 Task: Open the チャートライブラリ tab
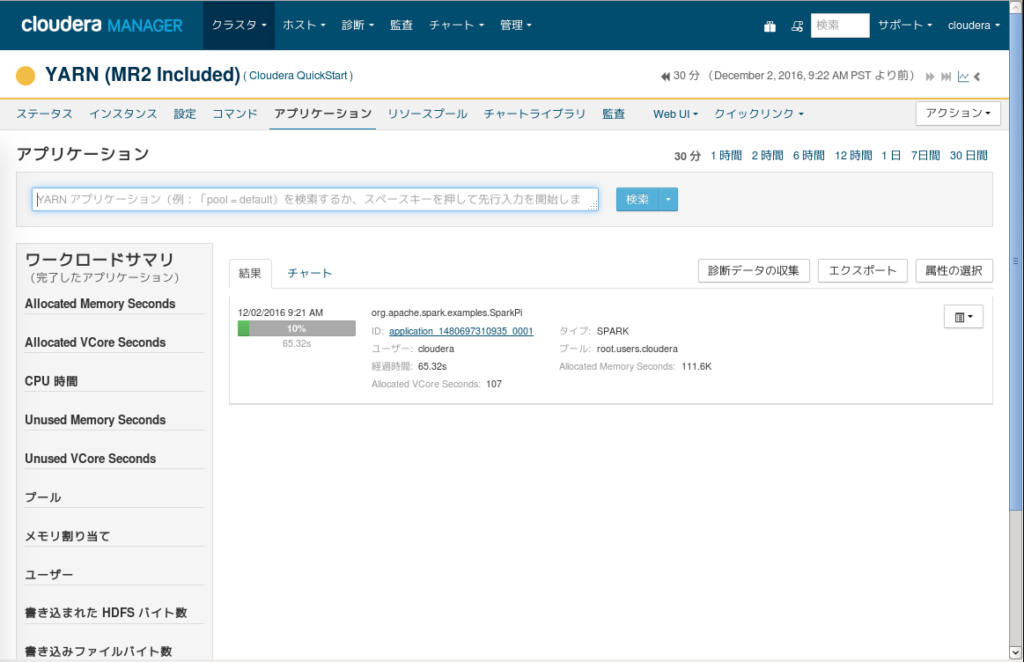(x=534, y=114)
